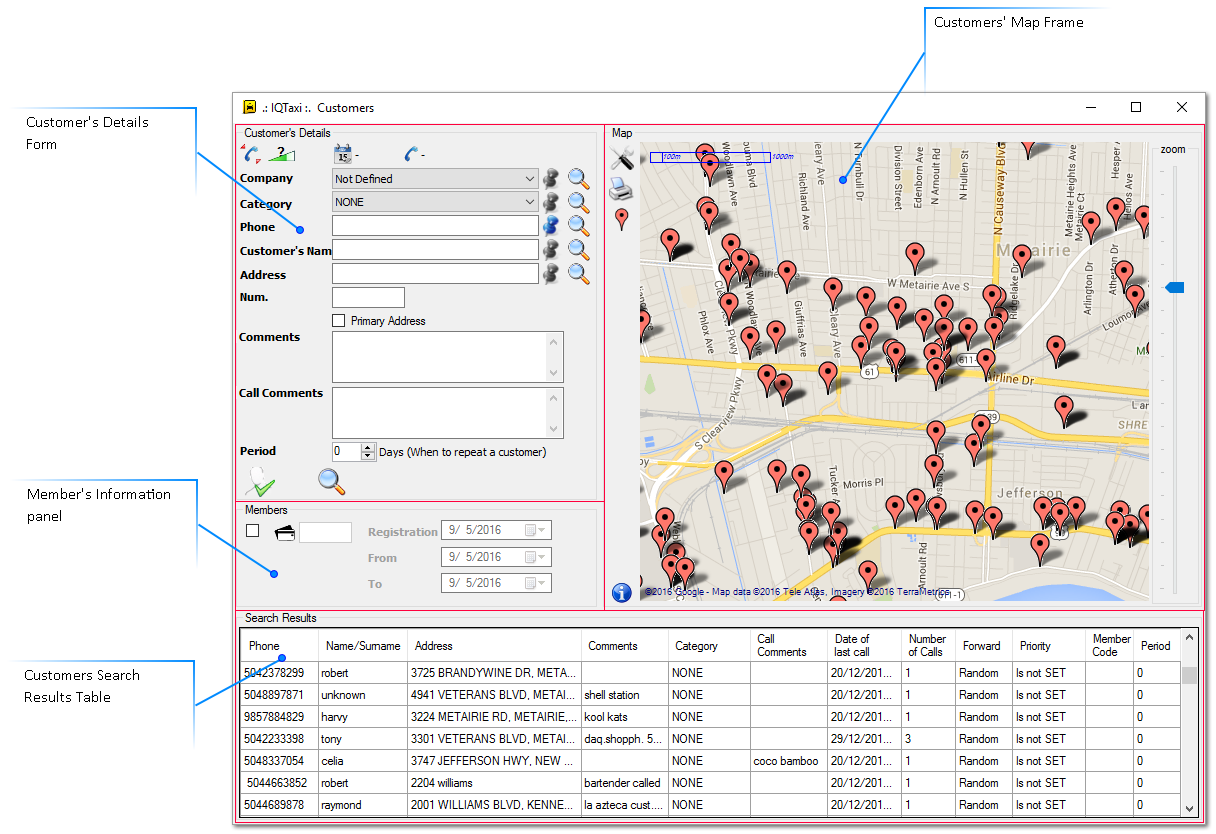
Task: Click the member card icon in Members
Action: [x=284, y=532]
